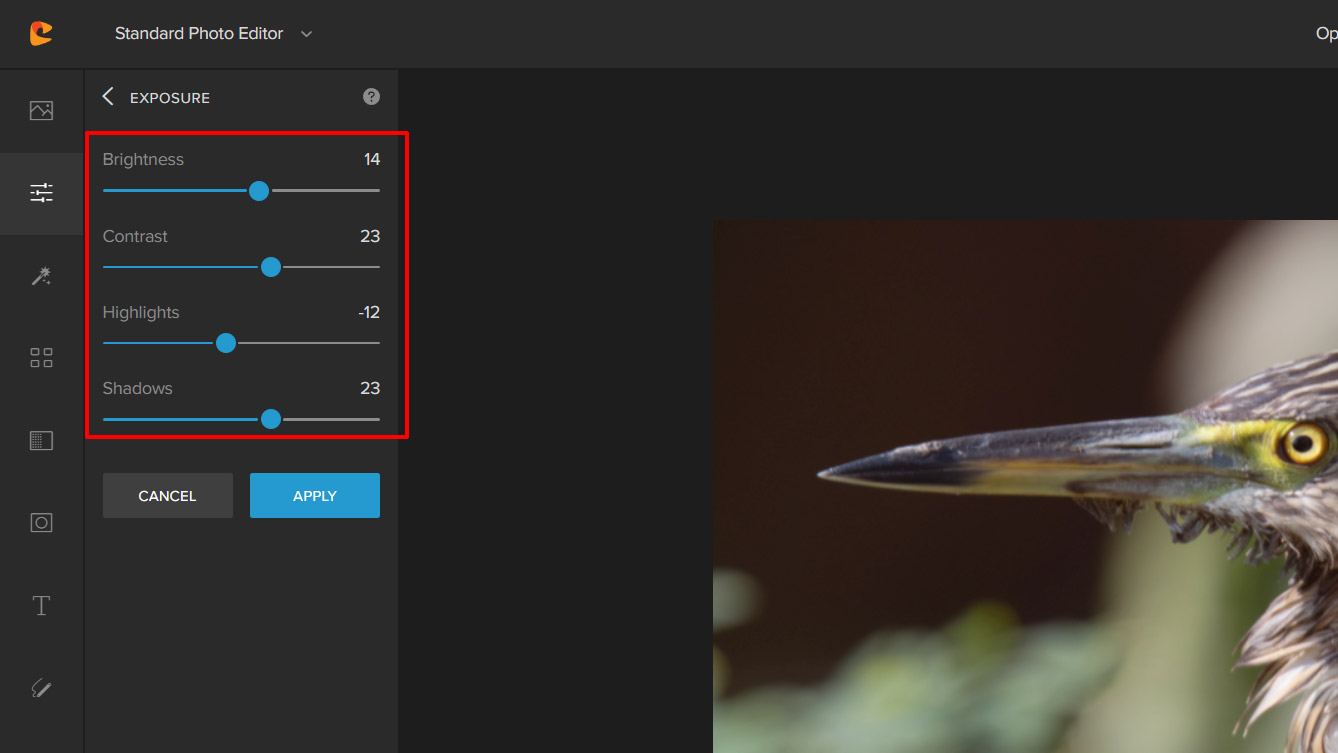Click the Highlights slider handle

[x=226, y=343]
